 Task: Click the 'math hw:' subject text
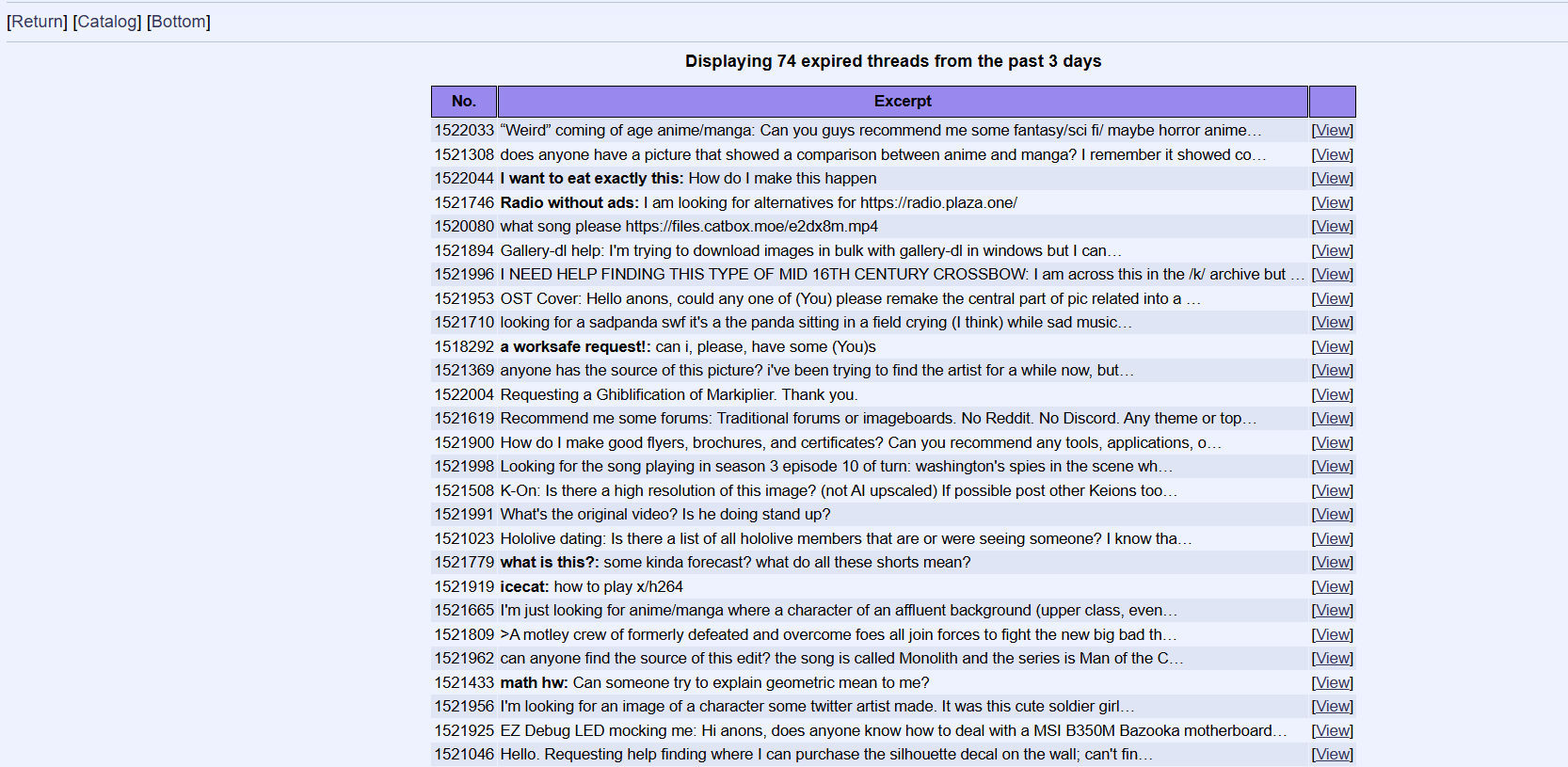point(534,683)
